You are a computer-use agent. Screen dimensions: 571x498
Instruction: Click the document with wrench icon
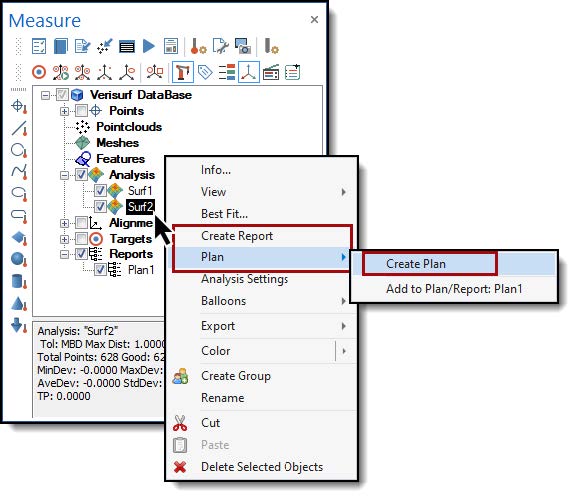pos(220,46)
